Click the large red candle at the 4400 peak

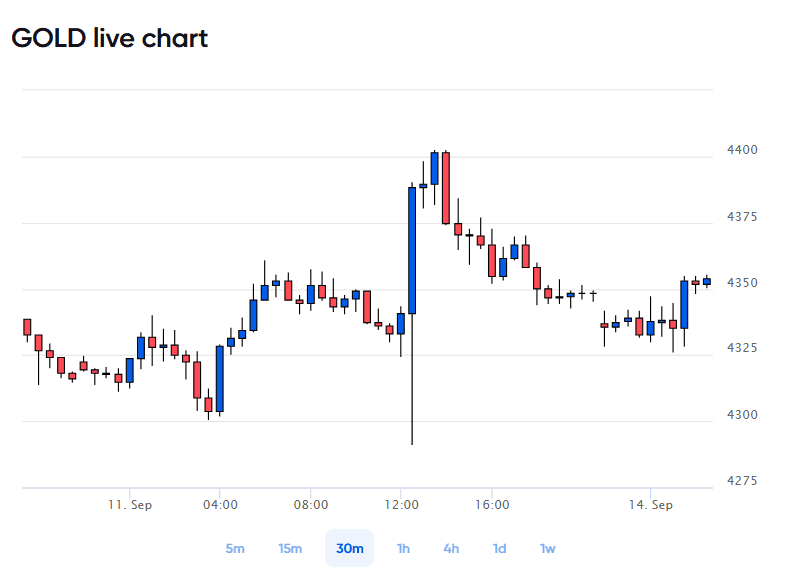click(x=446, y=188)
